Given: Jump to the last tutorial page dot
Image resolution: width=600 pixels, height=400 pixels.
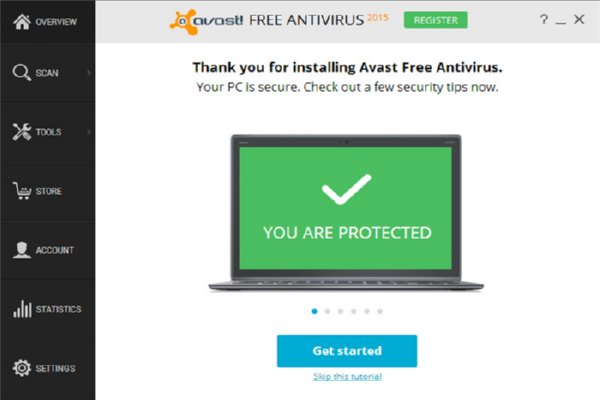Looking at the screenshot, I should (380, 311).
